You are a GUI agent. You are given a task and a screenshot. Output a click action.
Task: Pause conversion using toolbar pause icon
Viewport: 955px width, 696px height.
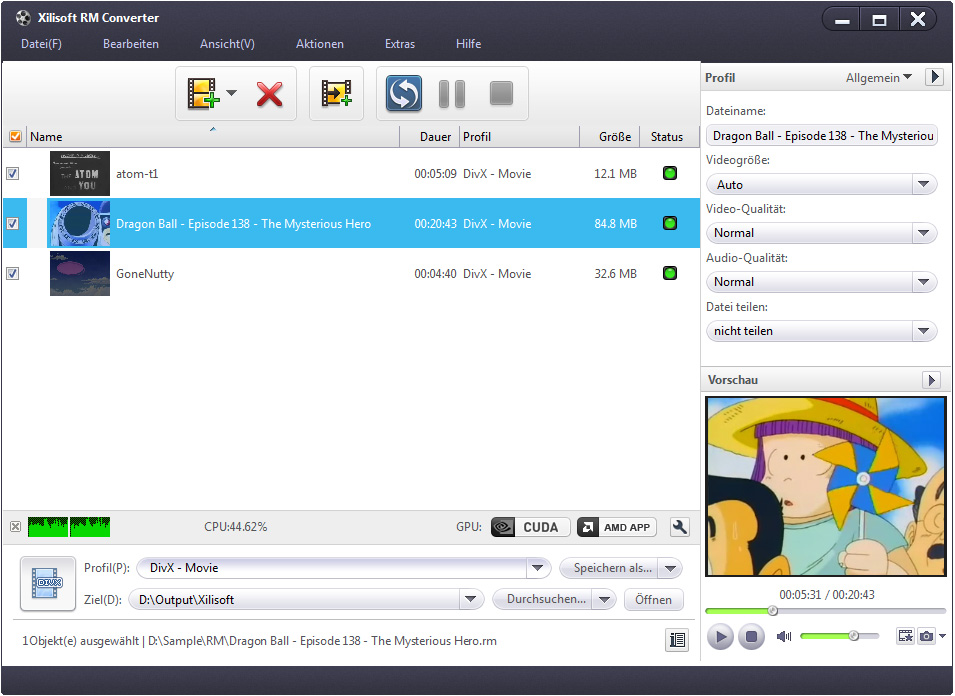click(452, 94)
